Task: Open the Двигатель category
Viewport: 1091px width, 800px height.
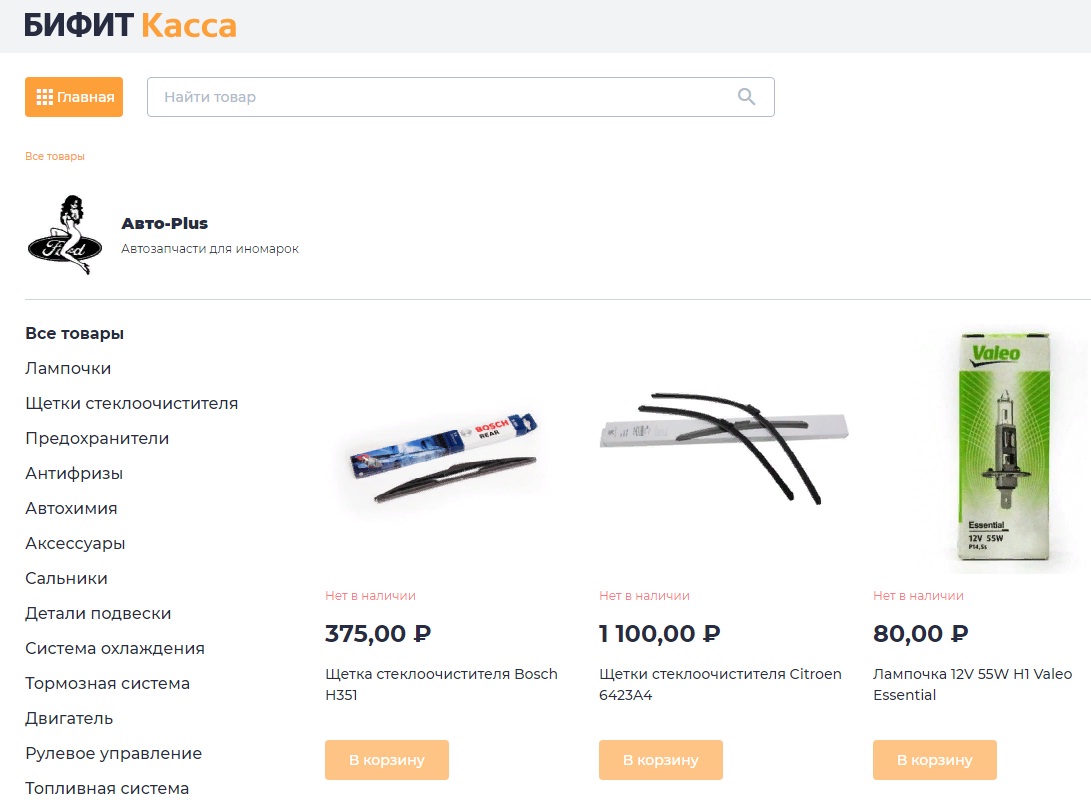Action: click(69, 718)
